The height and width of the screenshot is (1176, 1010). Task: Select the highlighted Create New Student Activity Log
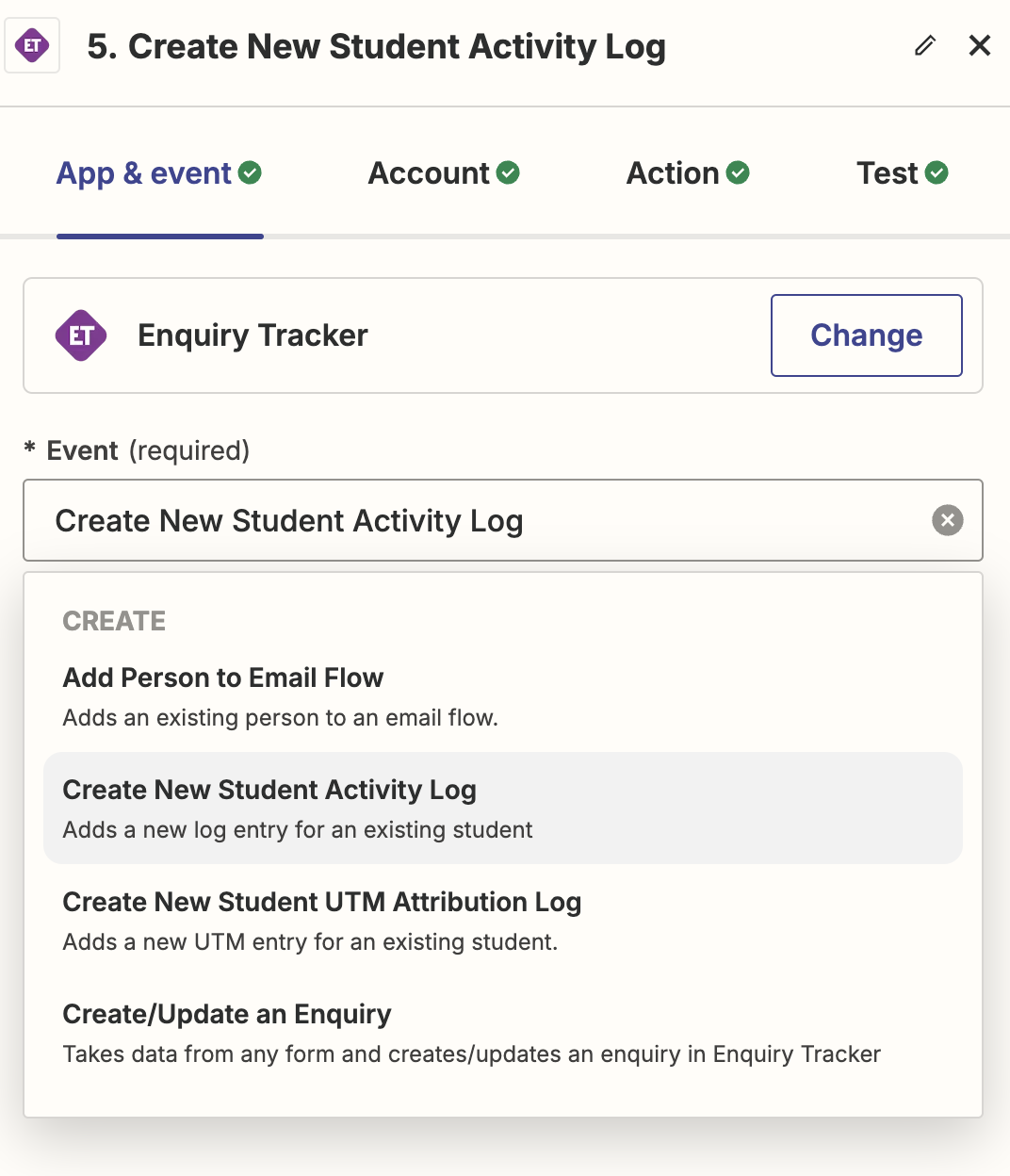(x=269, y=790)
